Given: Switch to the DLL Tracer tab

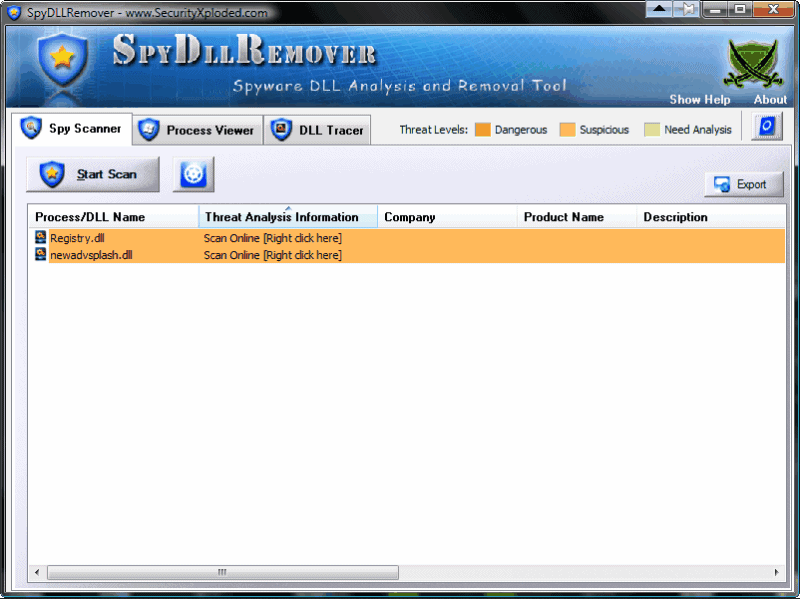Looking at the screenshot, I should pyautogui.click(x=317, y=130).
